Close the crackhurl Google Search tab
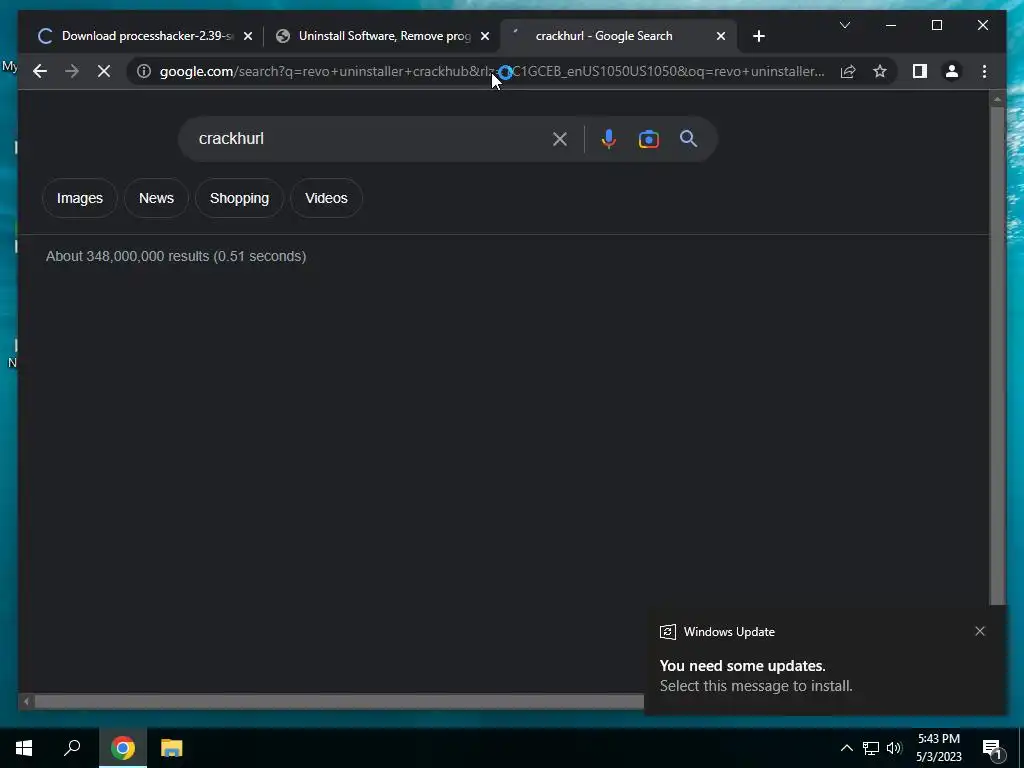This screenshot has width=1024, height=768. click(x=721, y=36)
